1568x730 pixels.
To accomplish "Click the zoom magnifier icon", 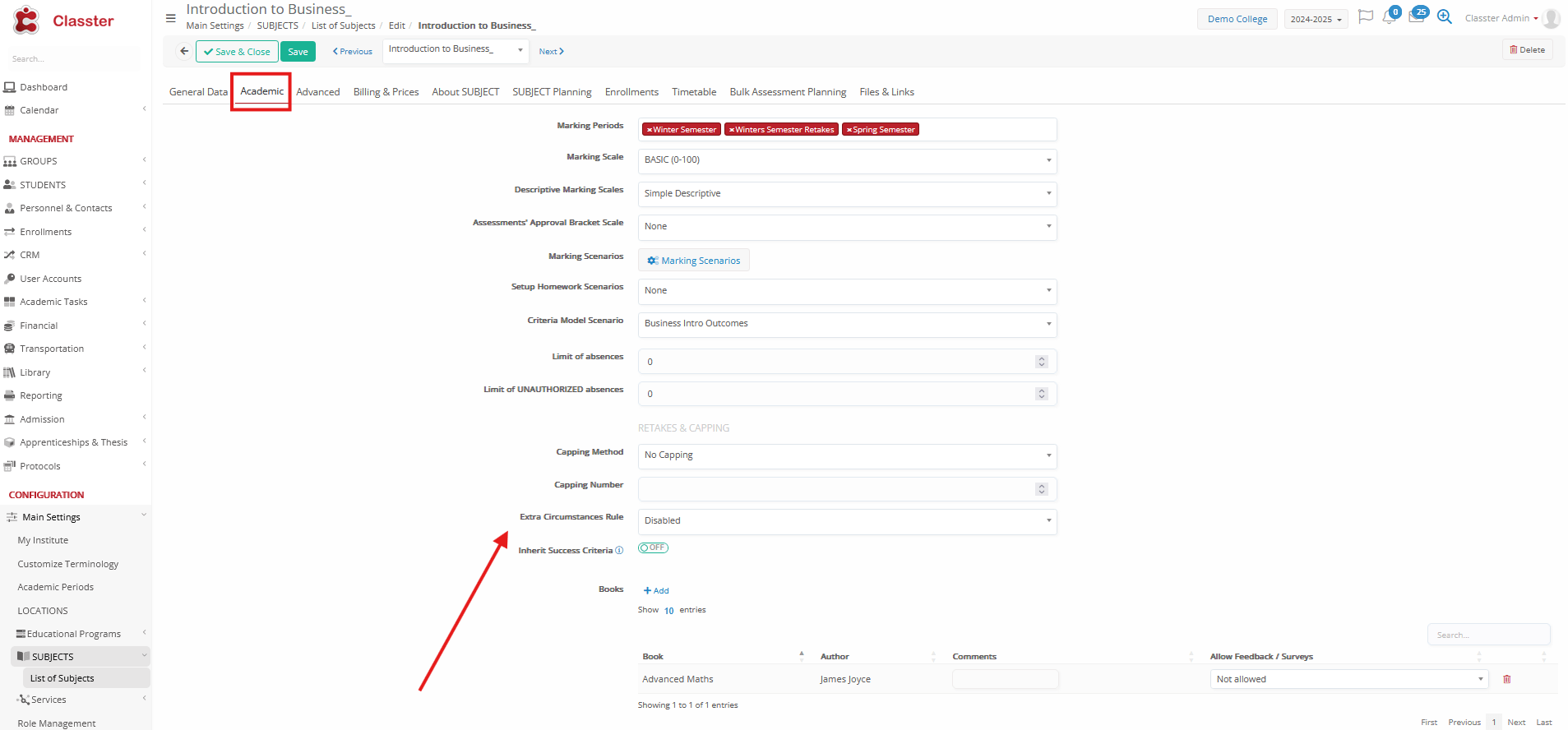I will pos(1444,18).
